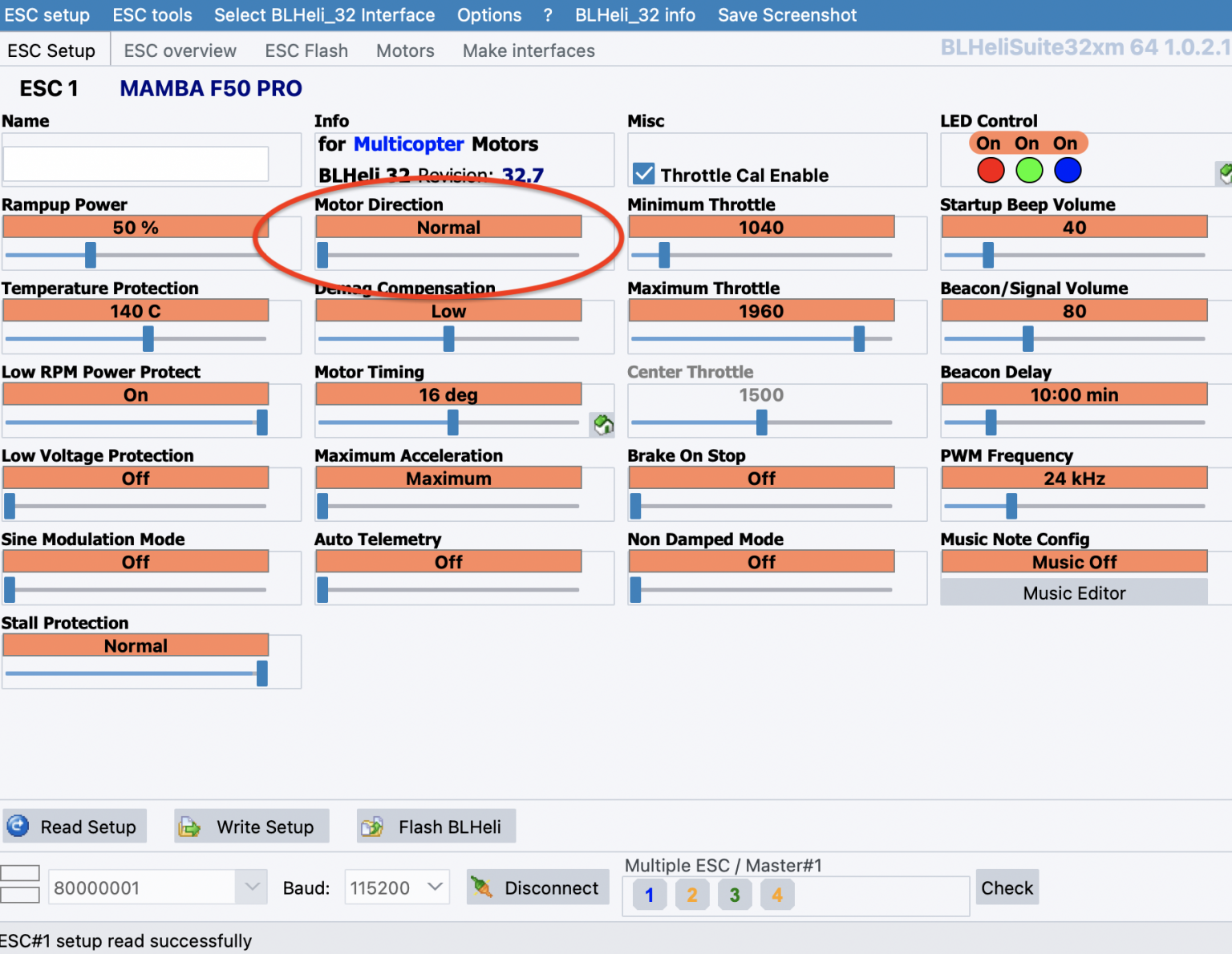The width and height of the screenshot is (1232, 954).
Task: Click the Rampup Power slider handle
Action: 91,255
